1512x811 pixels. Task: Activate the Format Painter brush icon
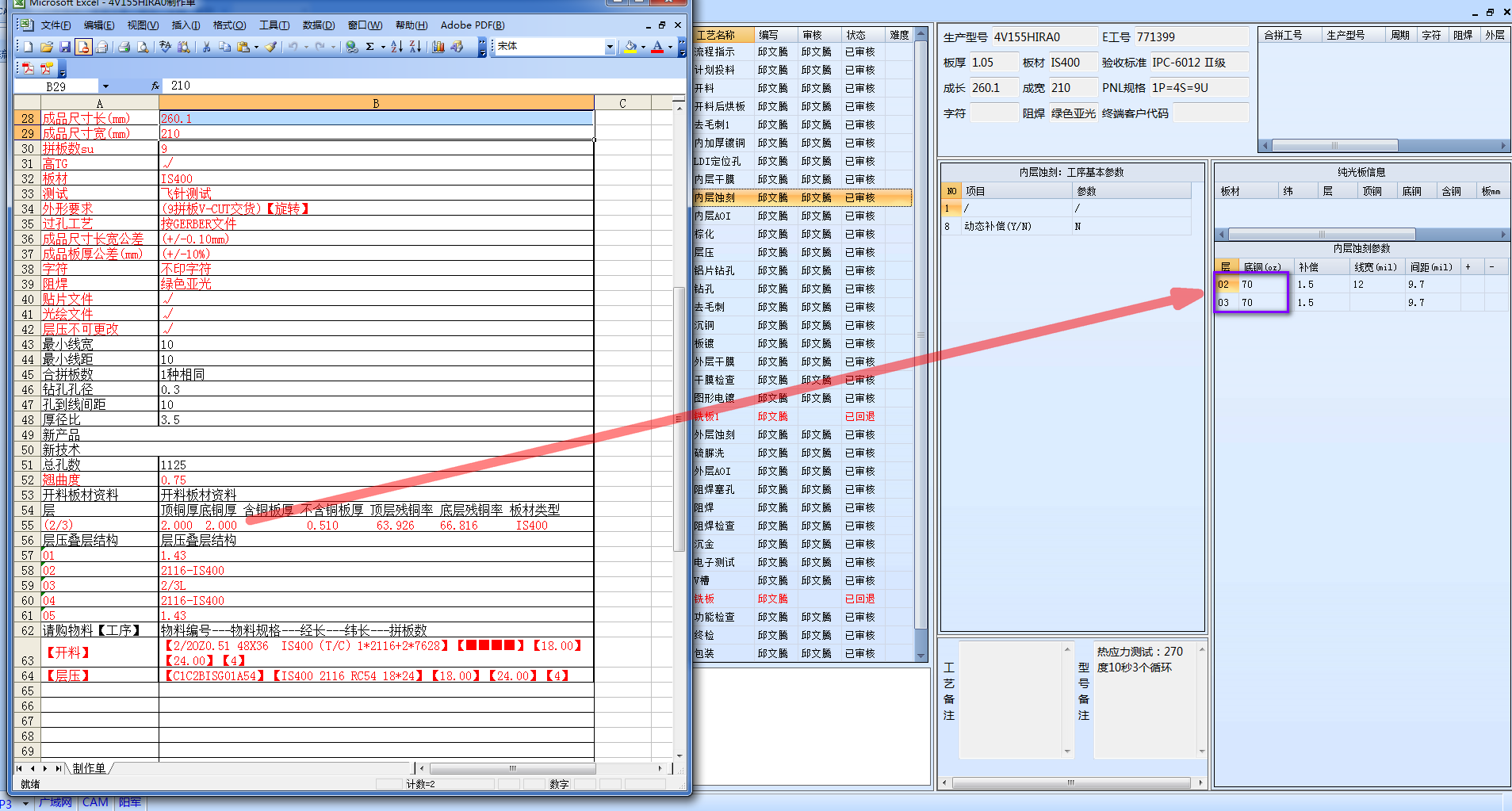click(x=271, y=47)
